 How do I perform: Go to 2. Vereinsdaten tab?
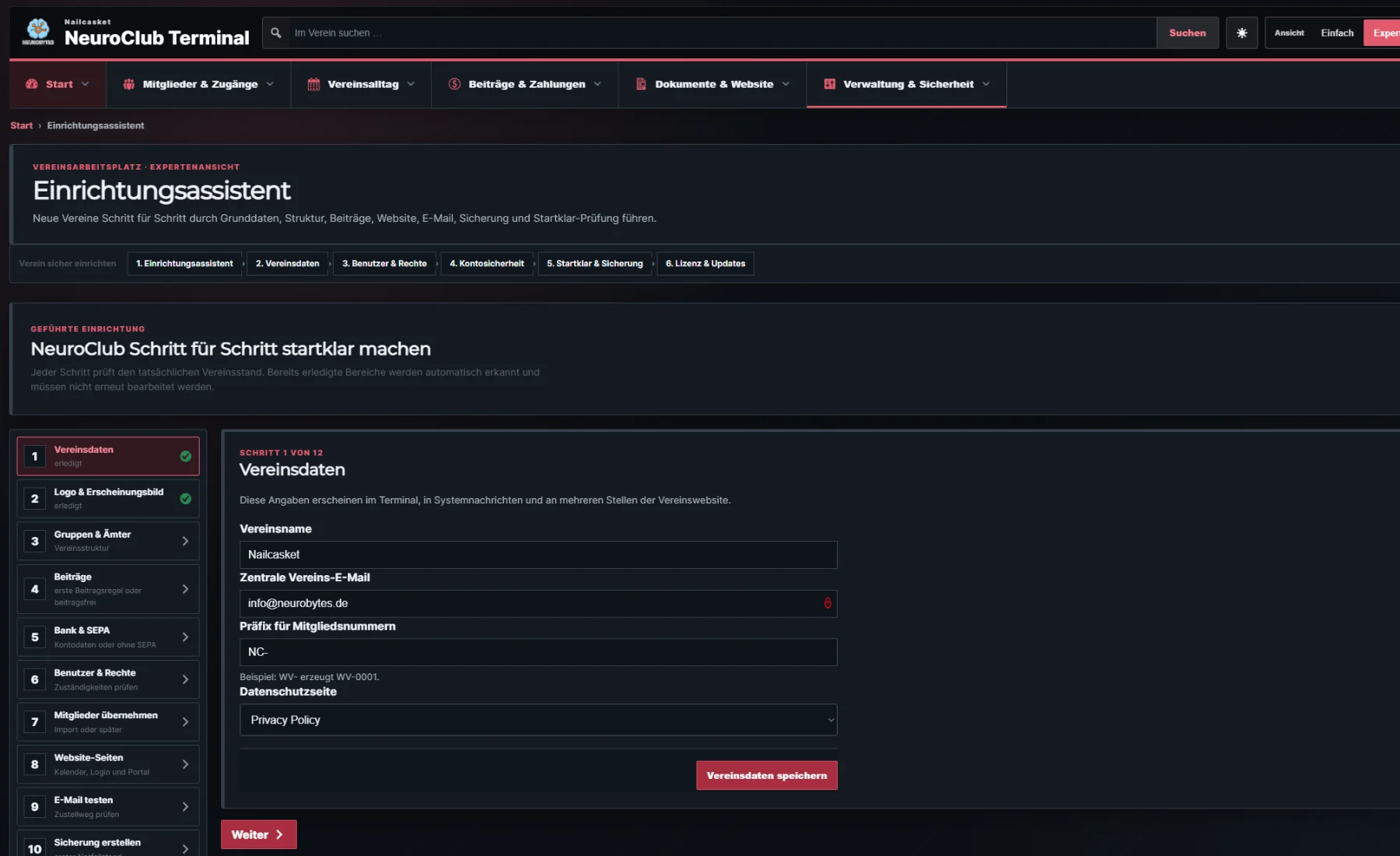(288, 264)
